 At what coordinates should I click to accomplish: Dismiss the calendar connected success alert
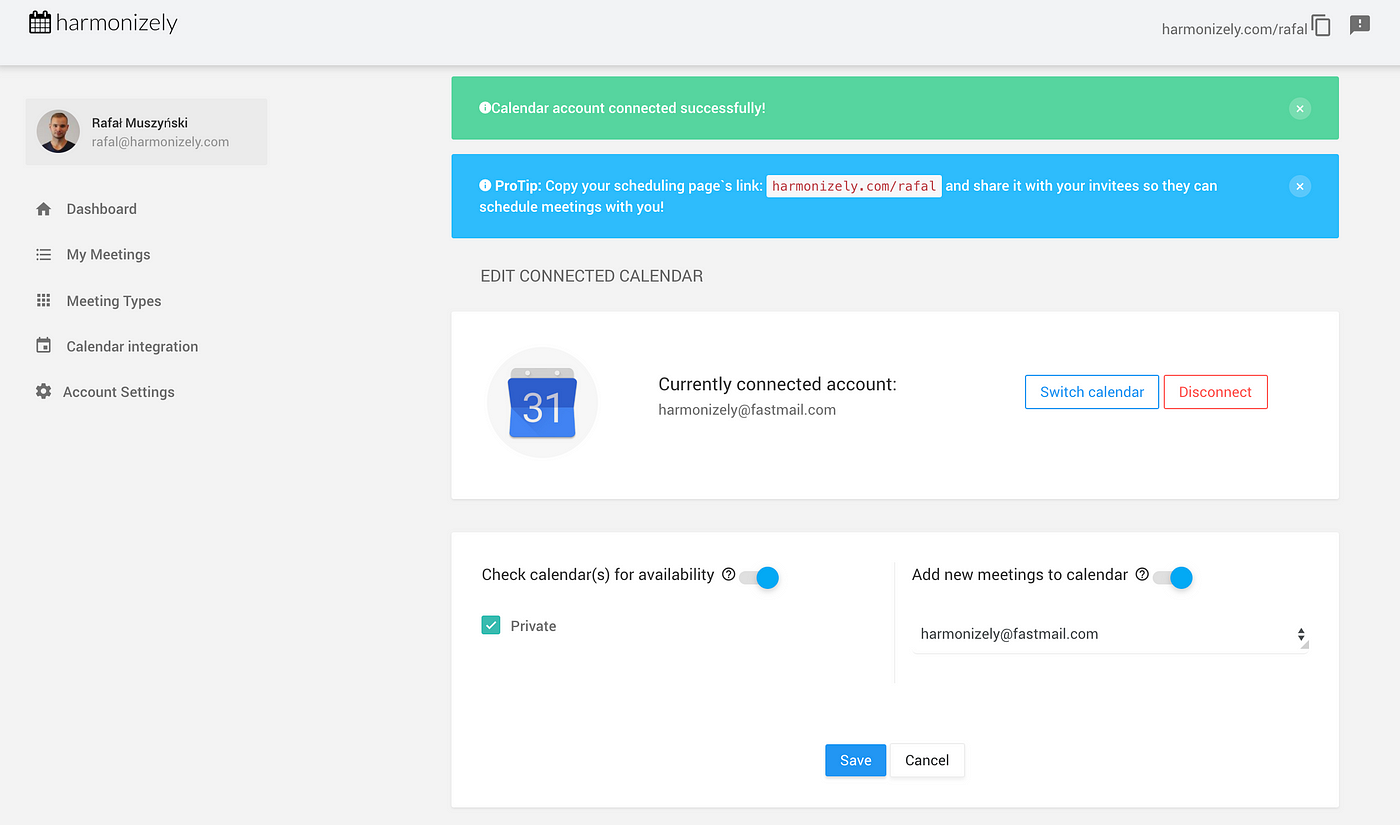coord(1299,108)
